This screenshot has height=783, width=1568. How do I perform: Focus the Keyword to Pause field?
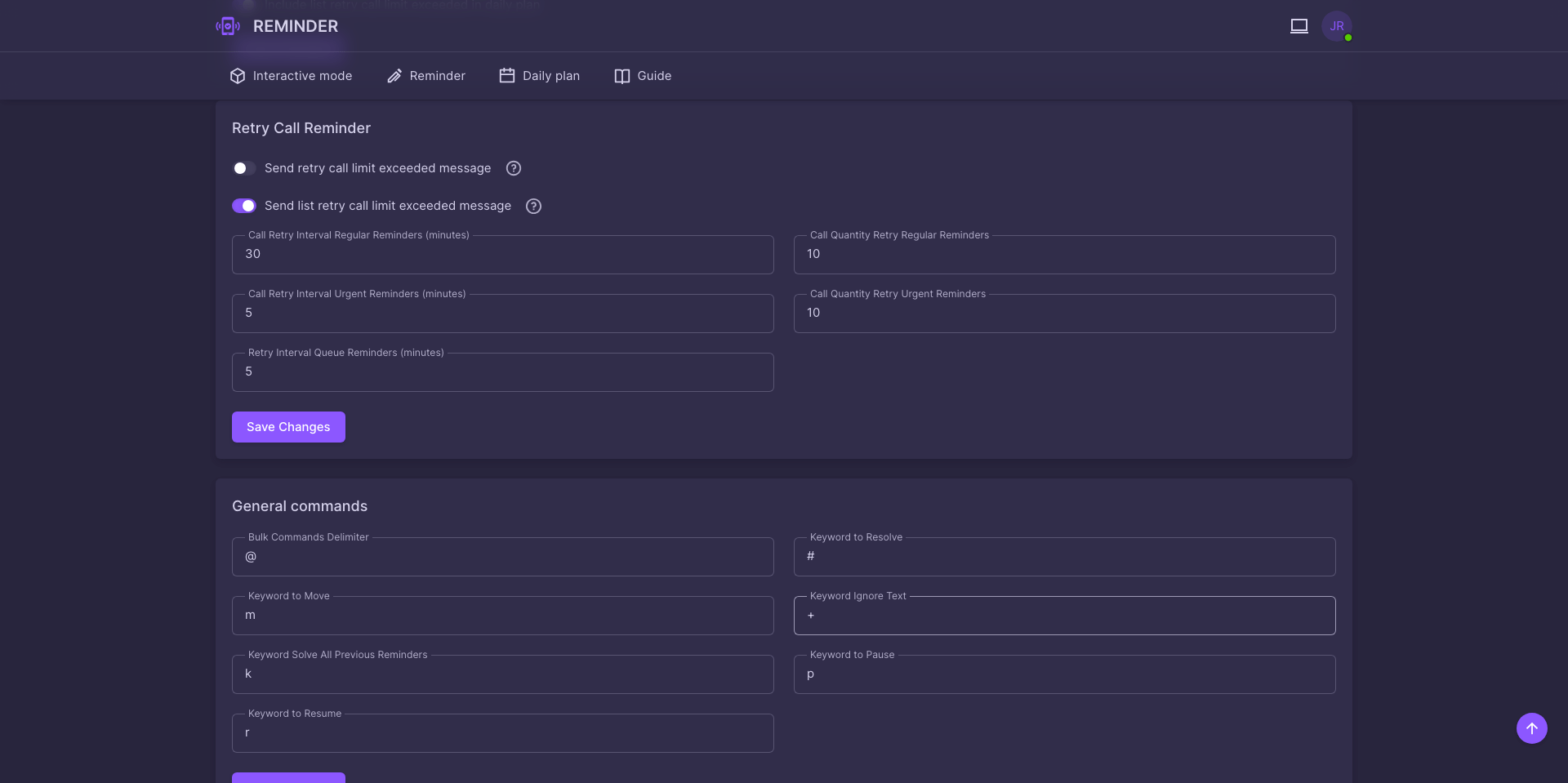1065,674
